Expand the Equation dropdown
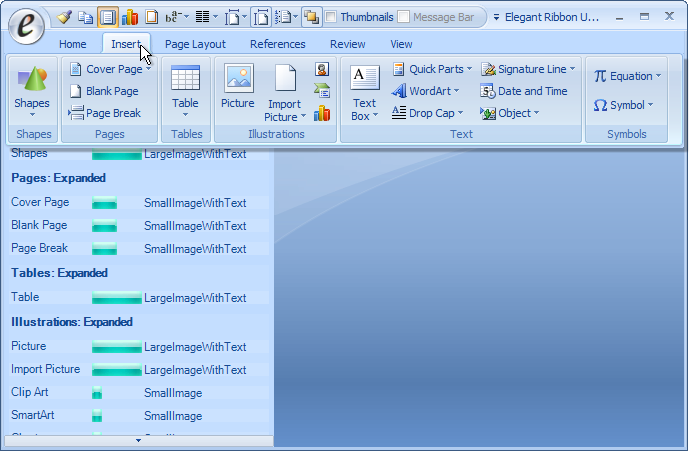 tap(658, 76)
